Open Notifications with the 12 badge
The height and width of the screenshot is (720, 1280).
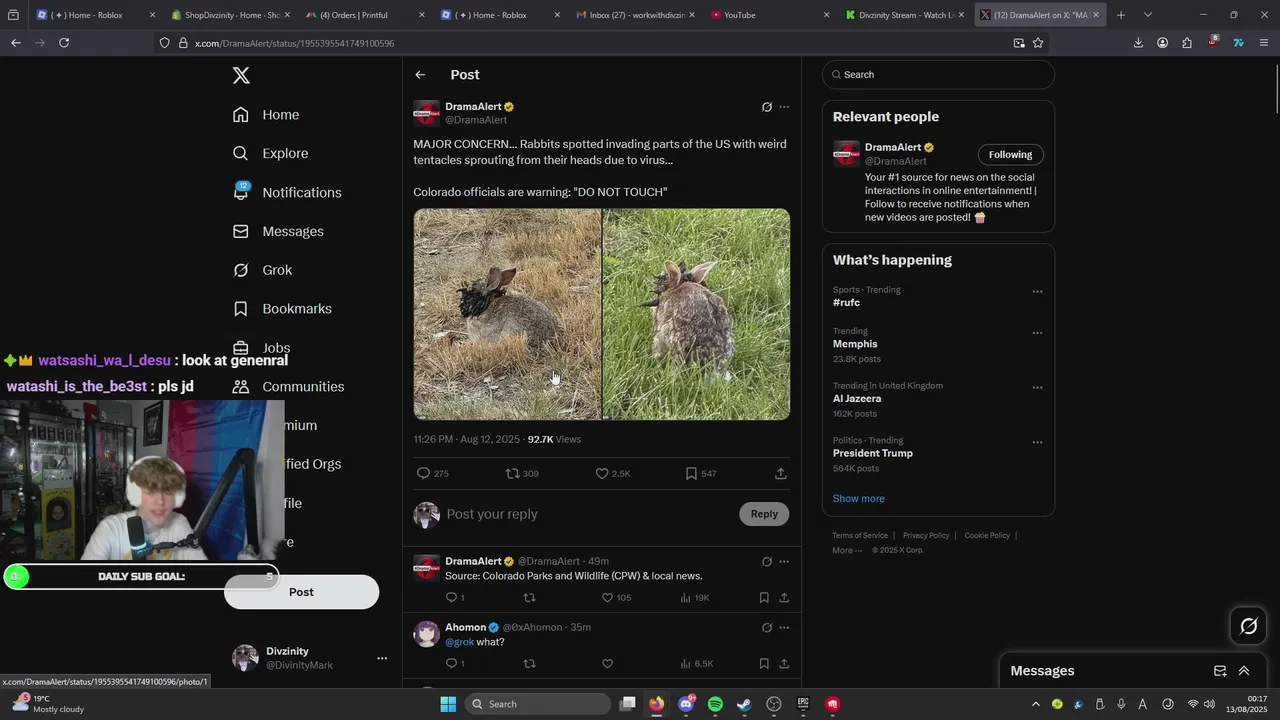pyautogui.click(x=287, y=192)
